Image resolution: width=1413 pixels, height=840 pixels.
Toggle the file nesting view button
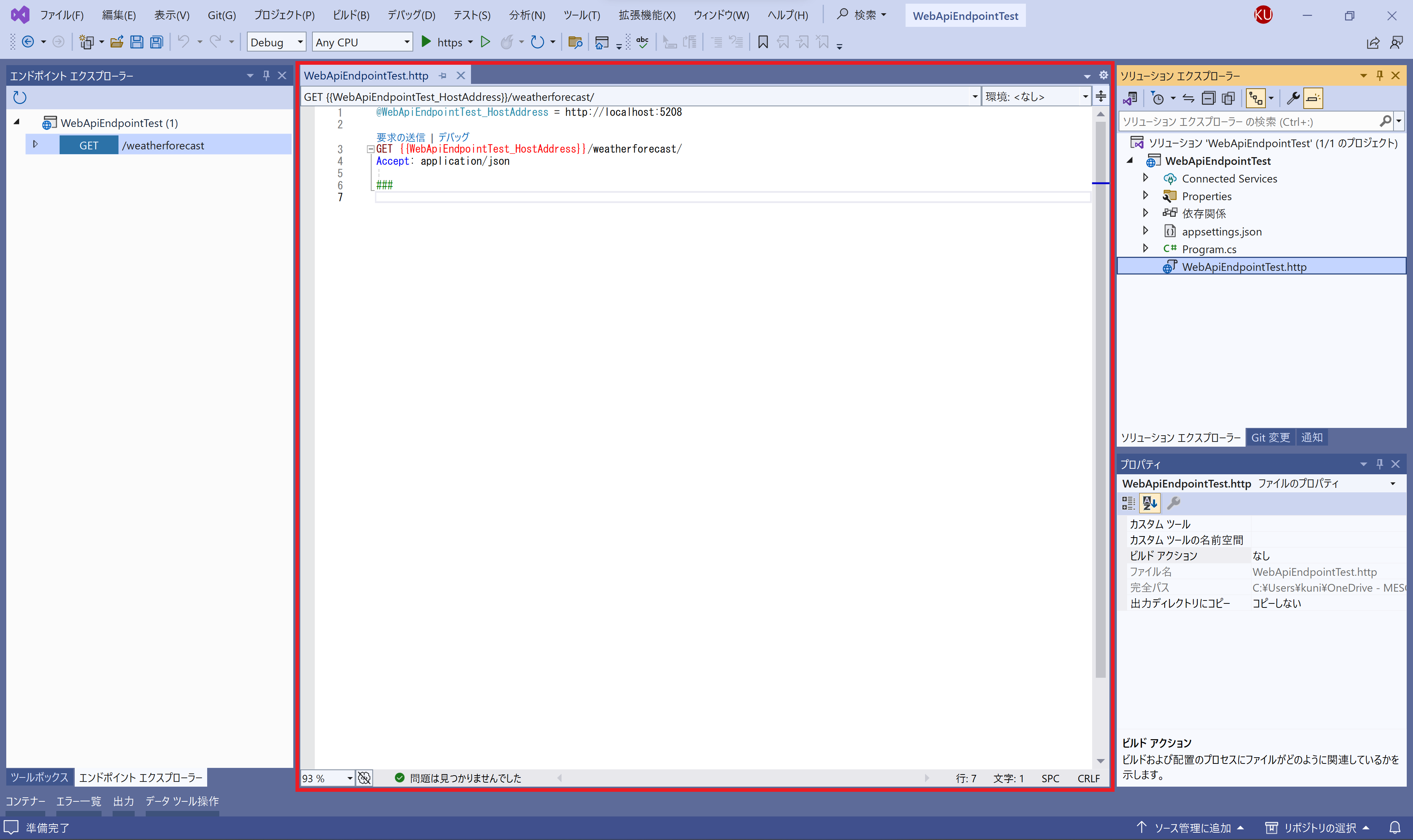tap(1256, 99)
